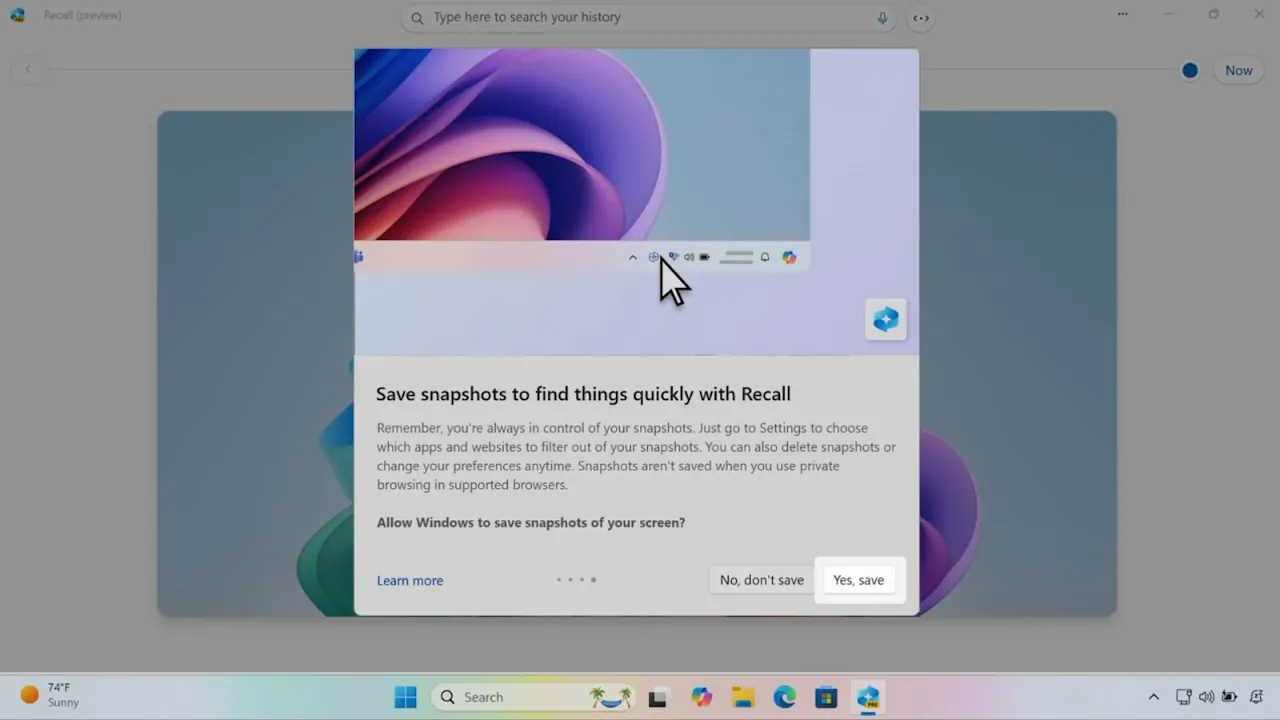The width and height of the screenshot is (1280, 720).
Task: Go back with the timeline left arrow
Action: point(28,70)
